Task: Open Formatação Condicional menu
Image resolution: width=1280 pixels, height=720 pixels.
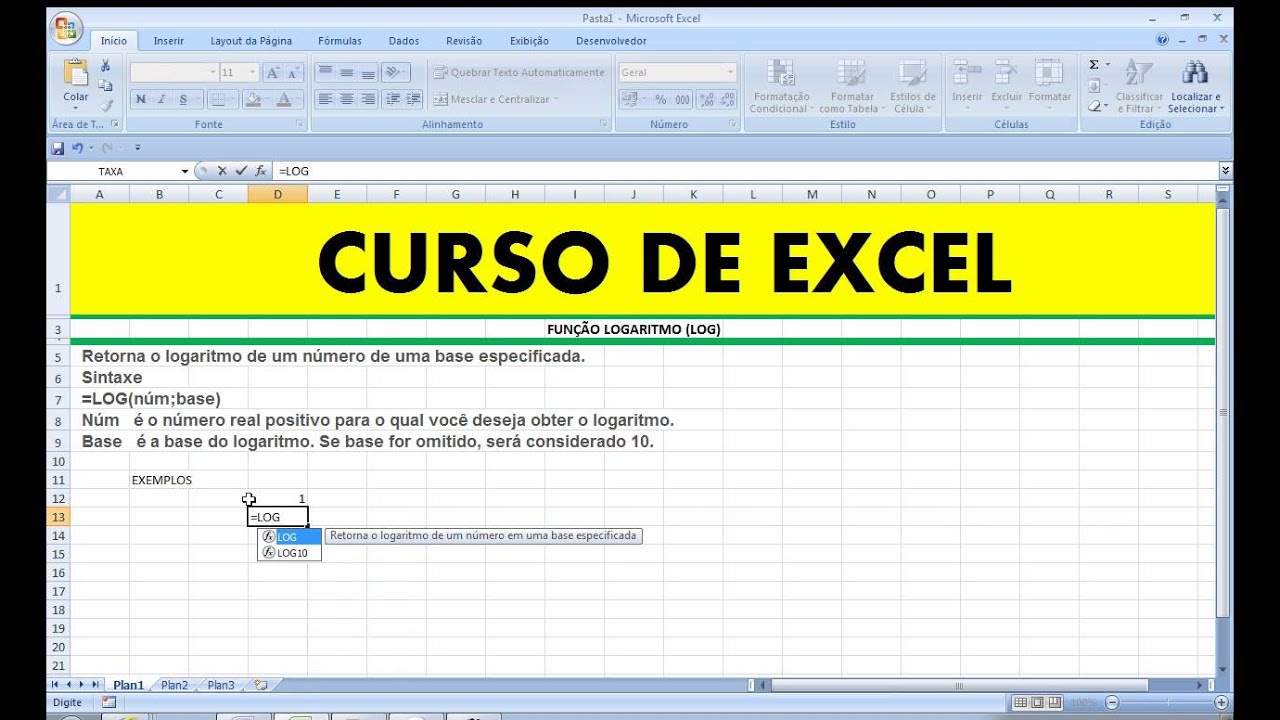Action: 779,86
